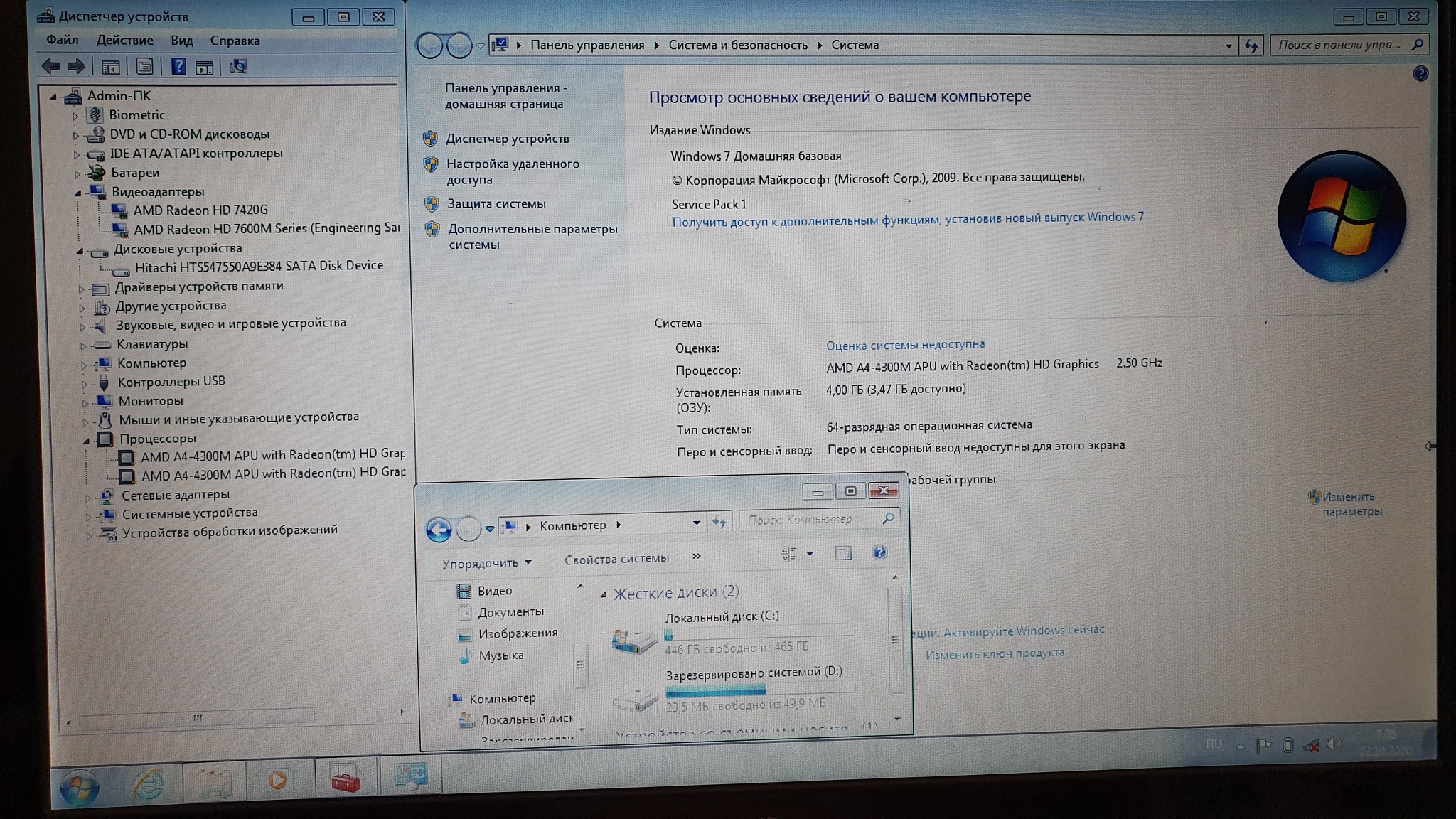
Task: Click the speaker volume icon in the tray
Action: [x=1332, y=744]
